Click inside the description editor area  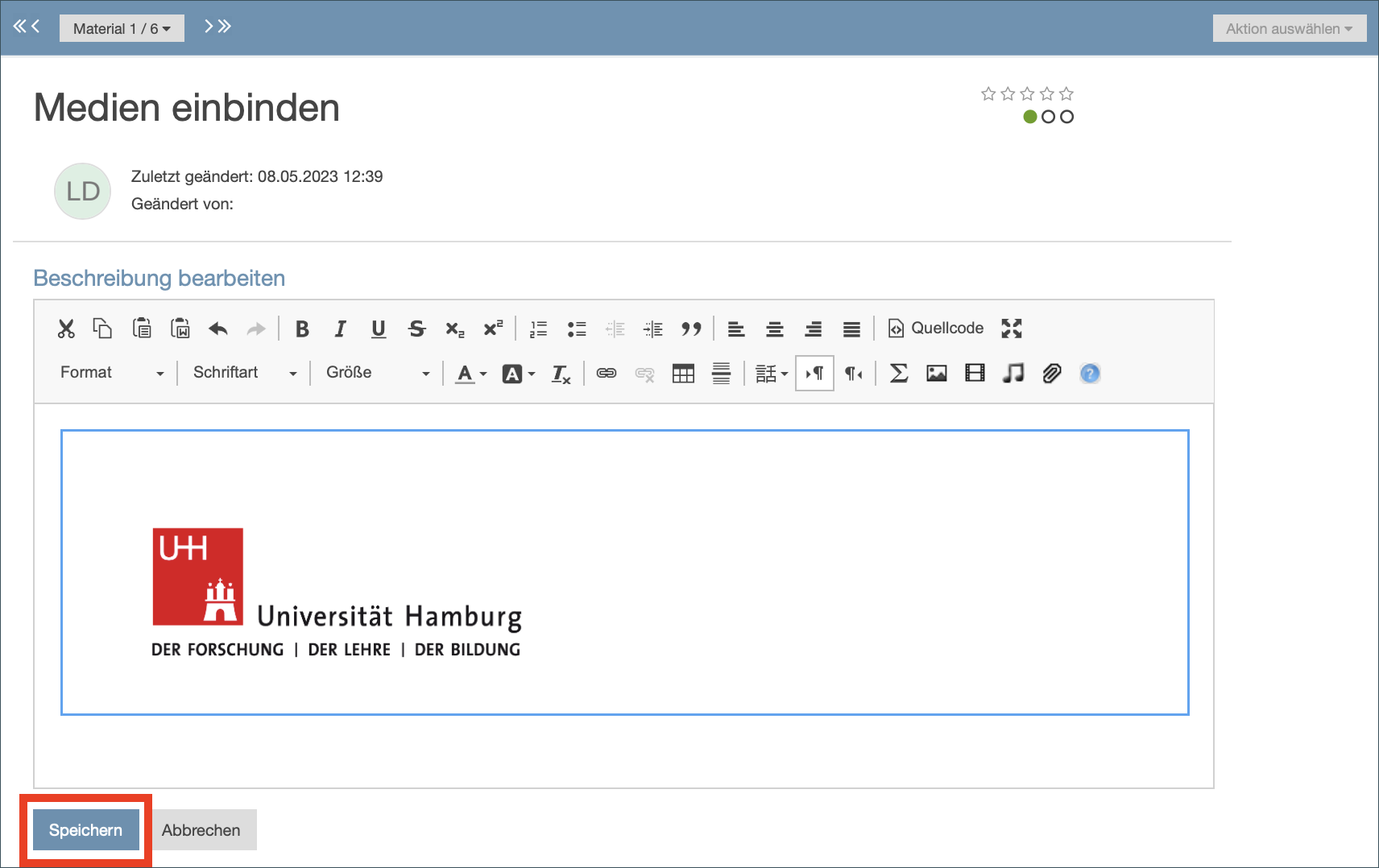point(623,596)
